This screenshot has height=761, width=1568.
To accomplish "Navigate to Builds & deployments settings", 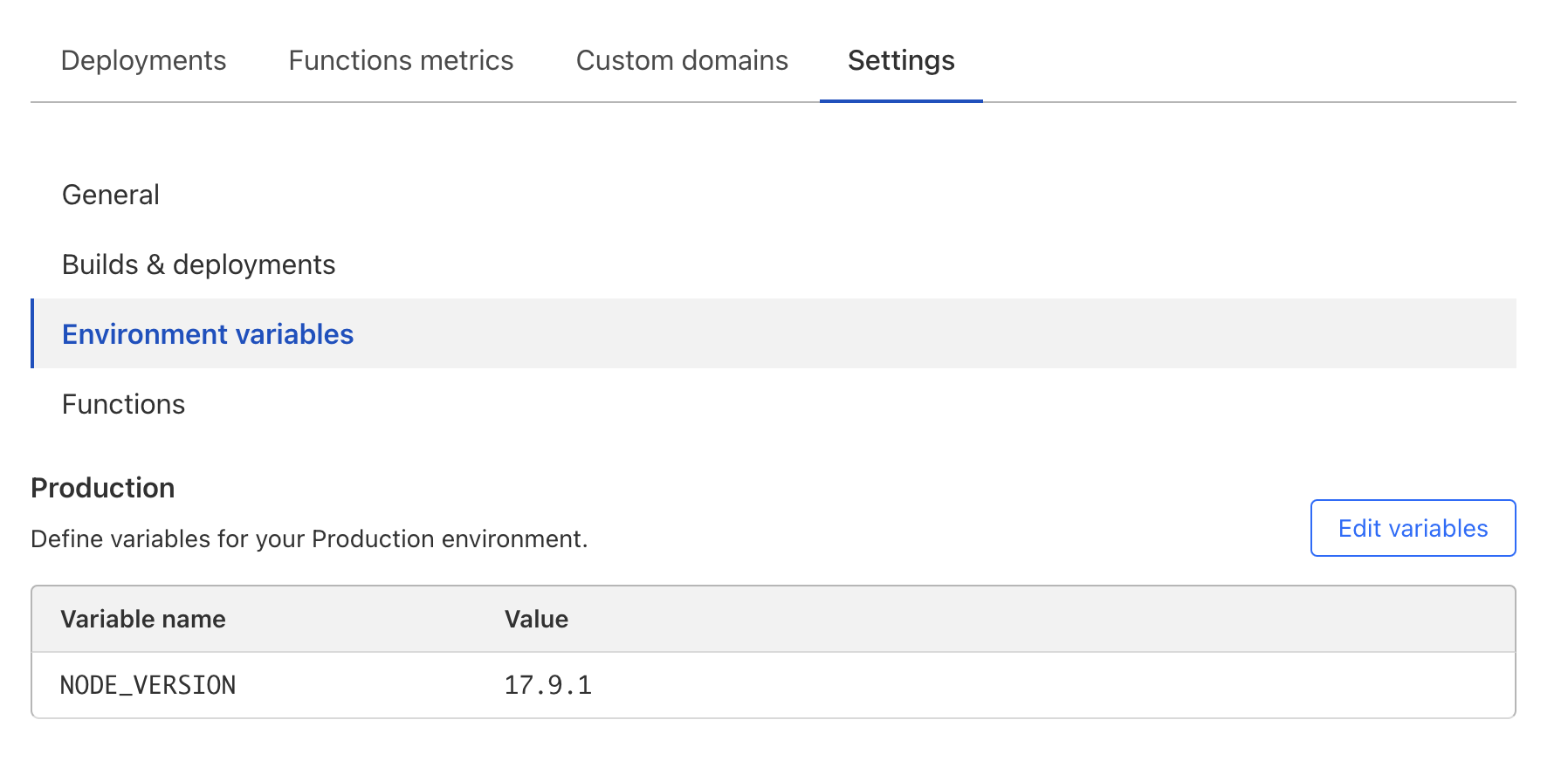I will 198,264.
